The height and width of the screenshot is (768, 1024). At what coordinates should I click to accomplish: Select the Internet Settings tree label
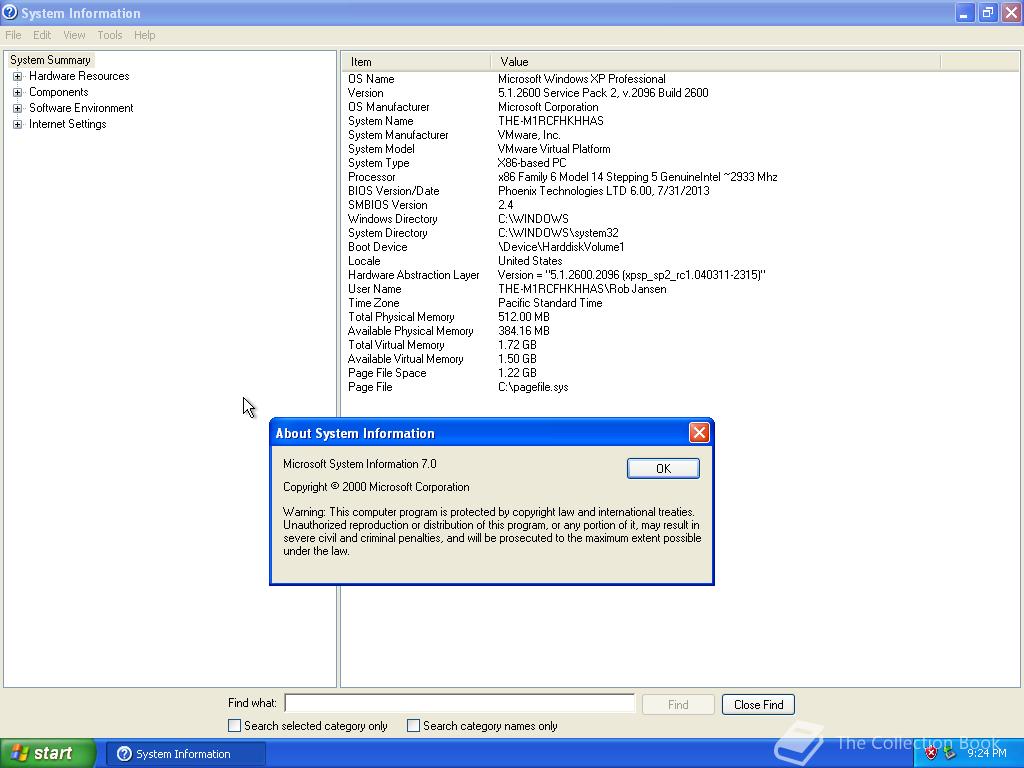pos(67,124)
